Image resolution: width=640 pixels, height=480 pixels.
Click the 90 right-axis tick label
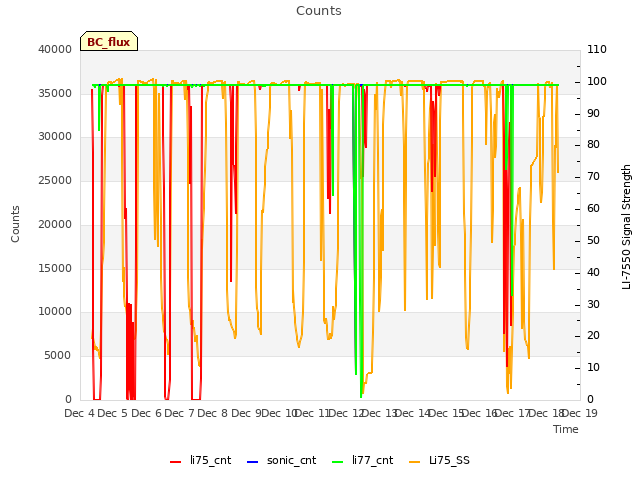[593, 113]
